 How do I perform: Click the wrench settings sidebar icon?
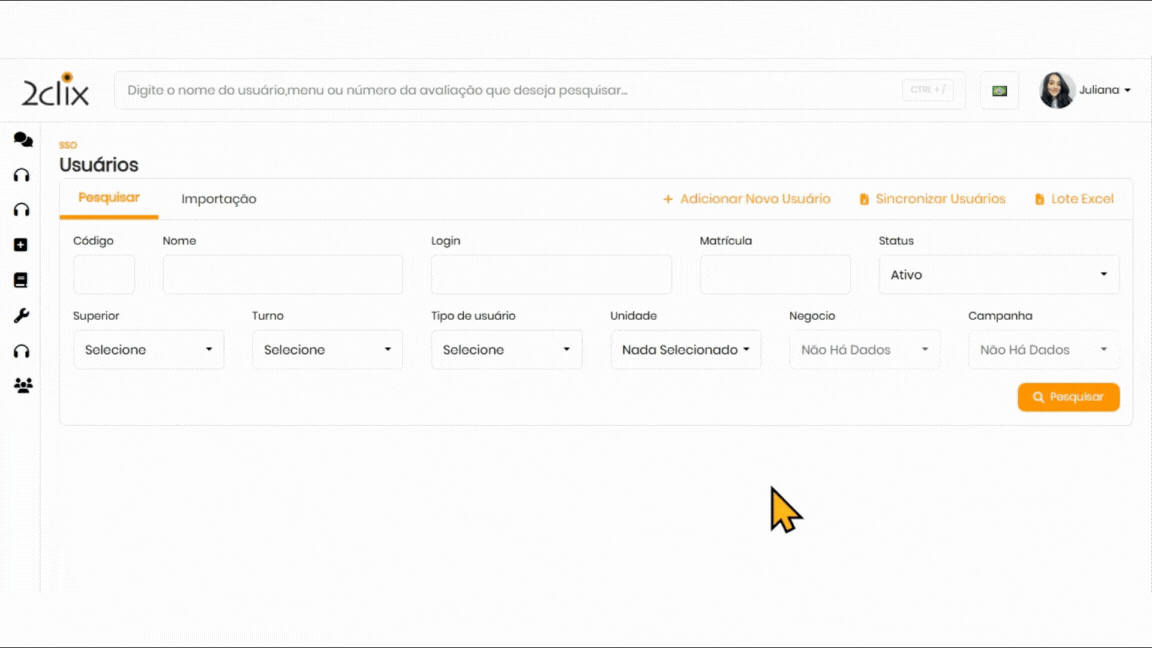(21, 316)
